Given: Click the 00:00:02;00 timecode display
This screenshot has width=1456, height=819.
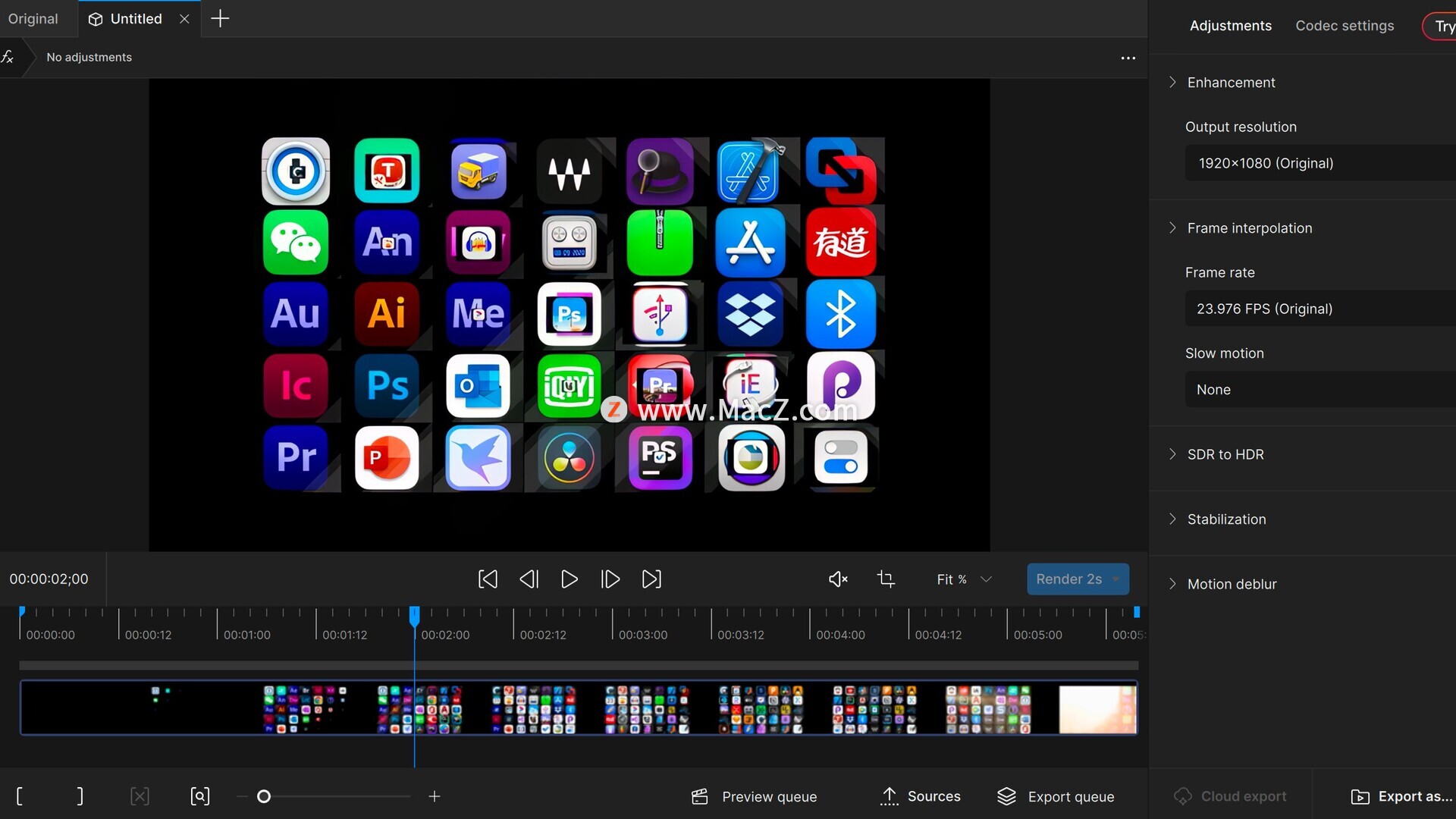Looking at the screenshot, I should pyautogui.click(x=49, y=579).
